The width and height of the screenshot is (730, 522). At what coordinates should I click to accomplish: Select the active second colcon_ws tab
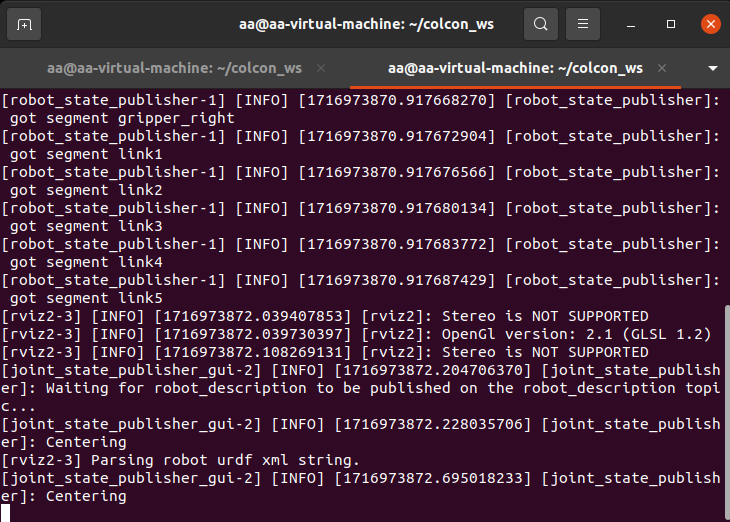[x=515, y=68]
